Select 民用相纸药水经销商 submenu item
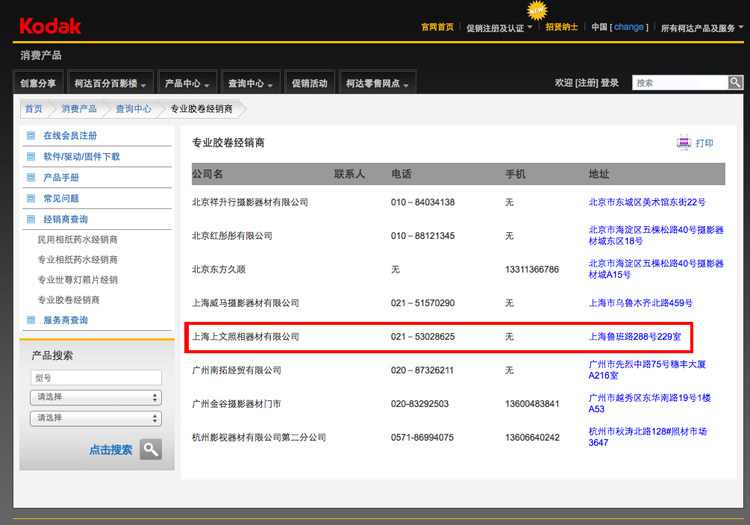 pos(77,239)
